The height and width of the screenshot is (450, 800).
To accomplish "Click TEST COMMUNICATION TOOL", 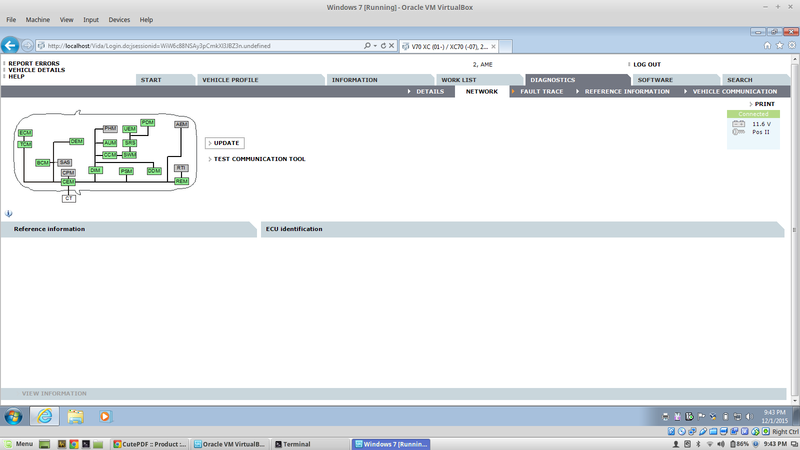I will click(x=259, y=159).
